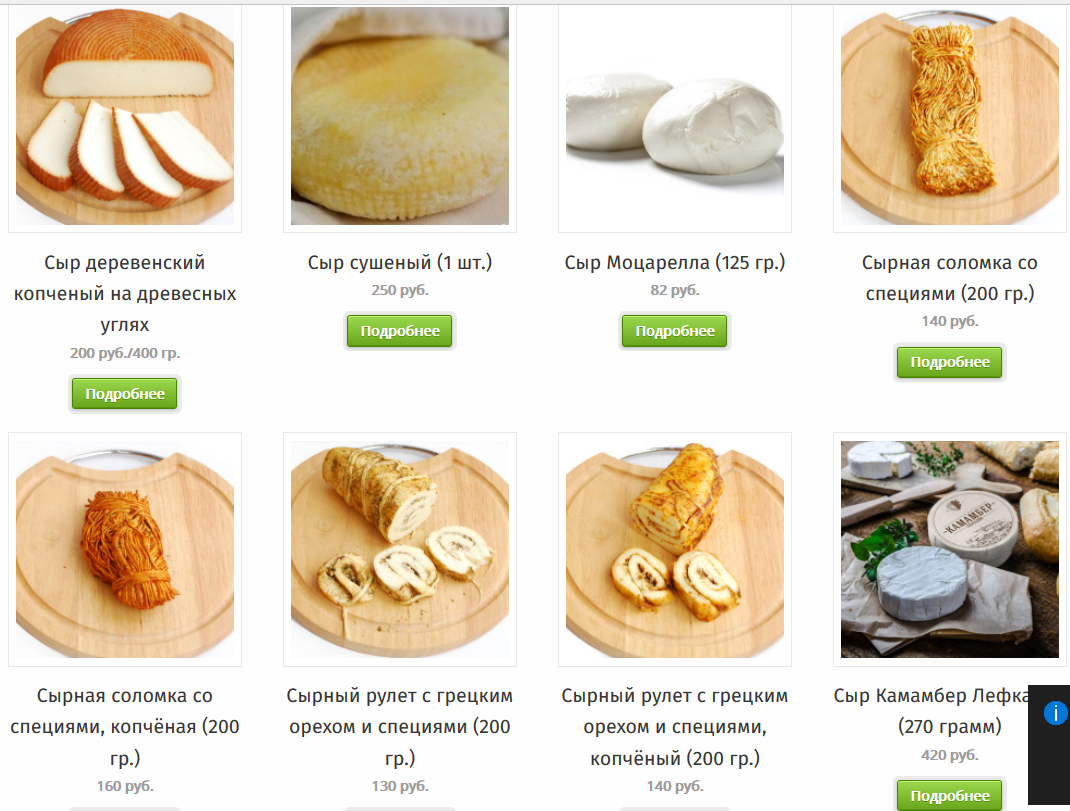Click Подробнее under Сыр сушеный
Image resolution: width=1070 pixels, height=811 pixels.
(x=400, y=331)
